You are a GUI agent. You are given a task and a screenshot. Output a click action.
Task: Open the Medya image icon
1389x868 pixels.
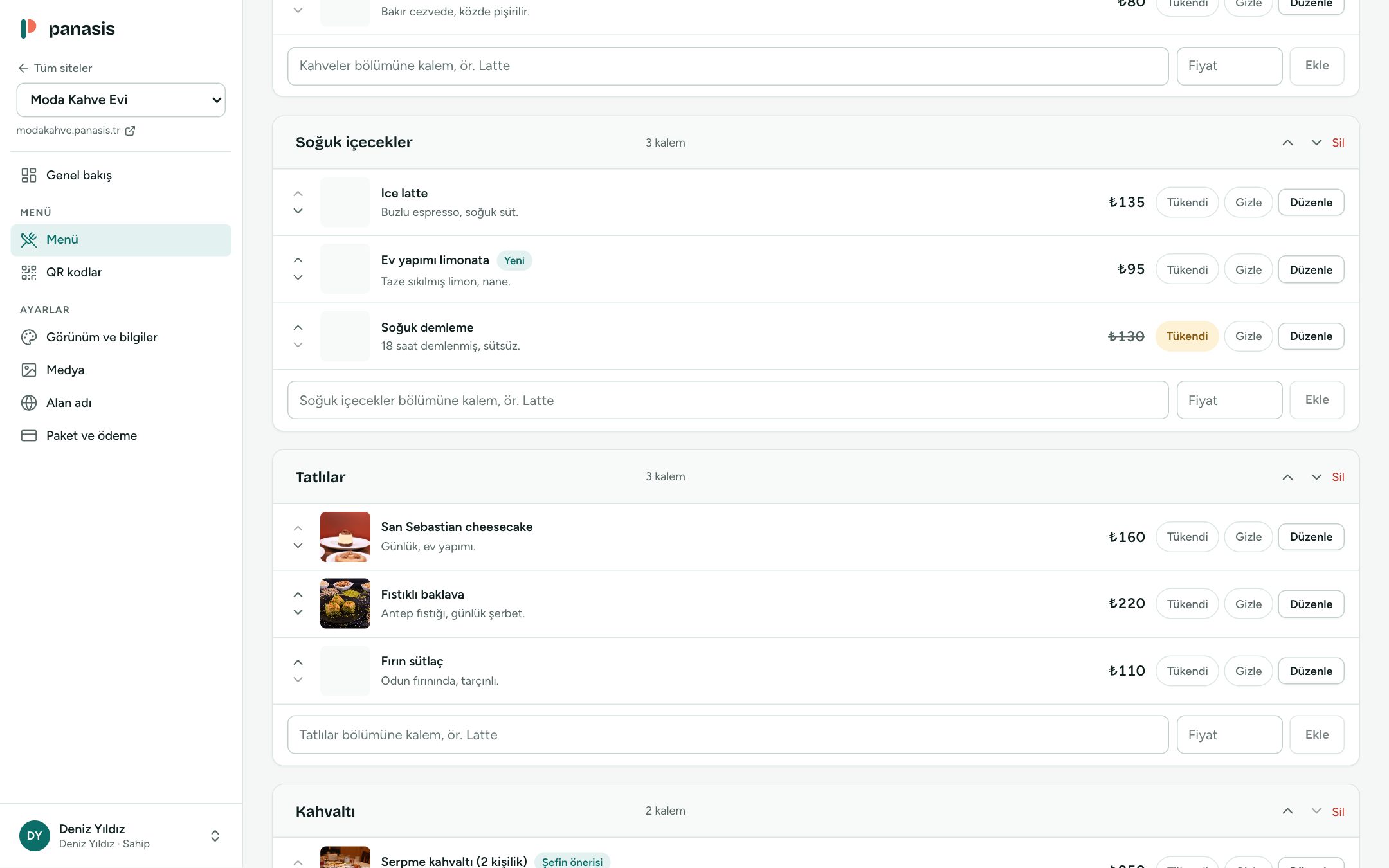[x=29, y=370]
